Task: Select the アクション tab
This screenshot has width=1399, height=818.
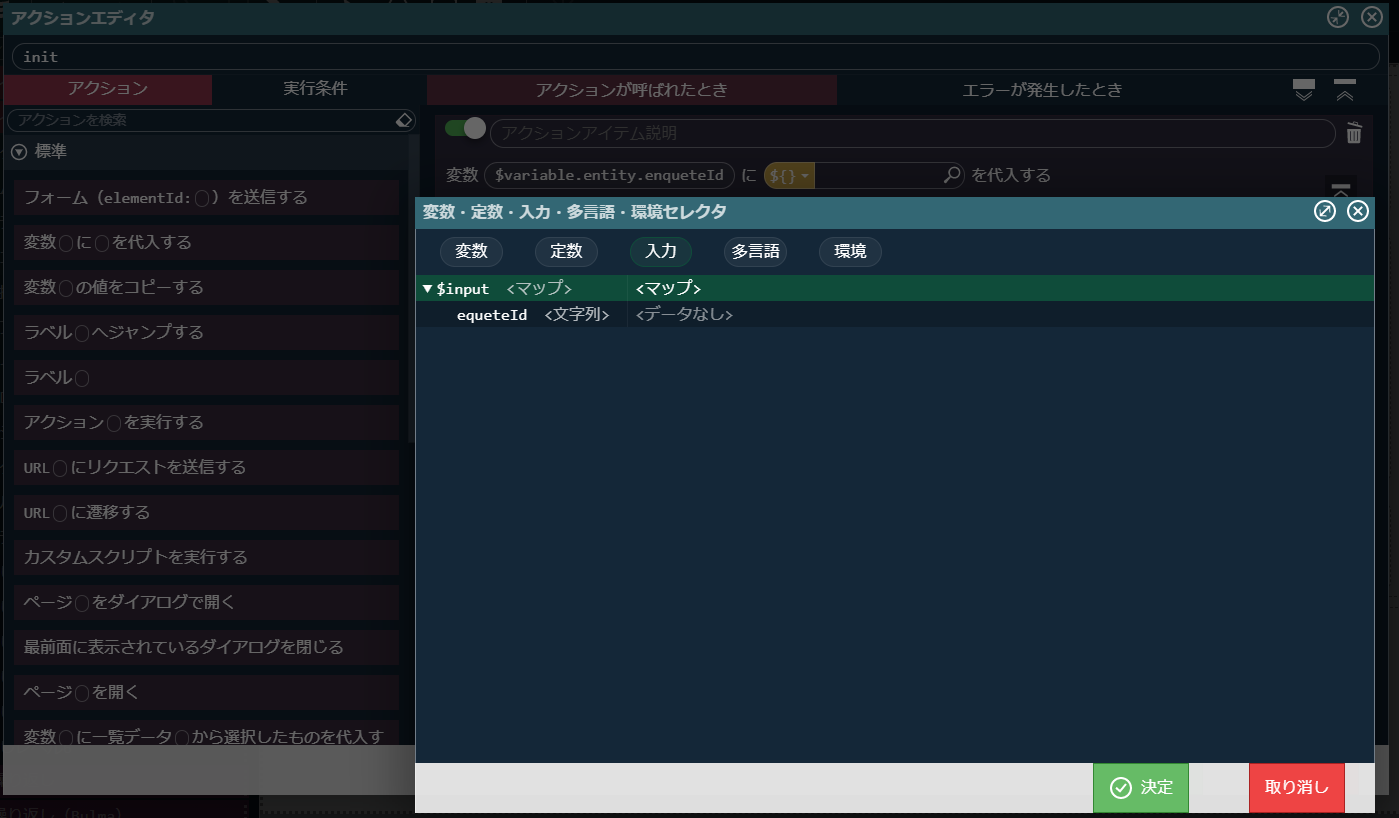Action: pyautogui.click(x=108, y=89)
